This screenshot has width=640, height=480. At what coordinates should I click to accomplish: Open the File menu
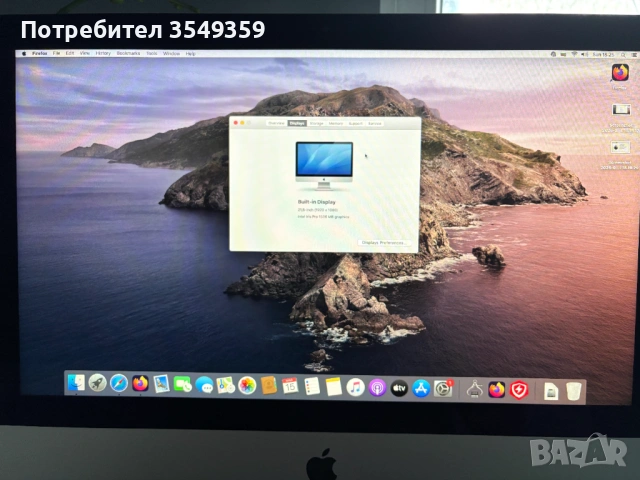pos(56,53)
